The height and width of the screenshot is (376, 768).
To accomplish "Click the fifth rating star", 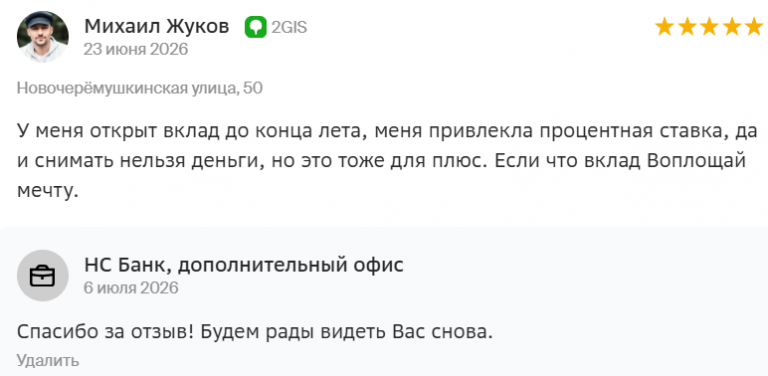I will coord(754,27).
